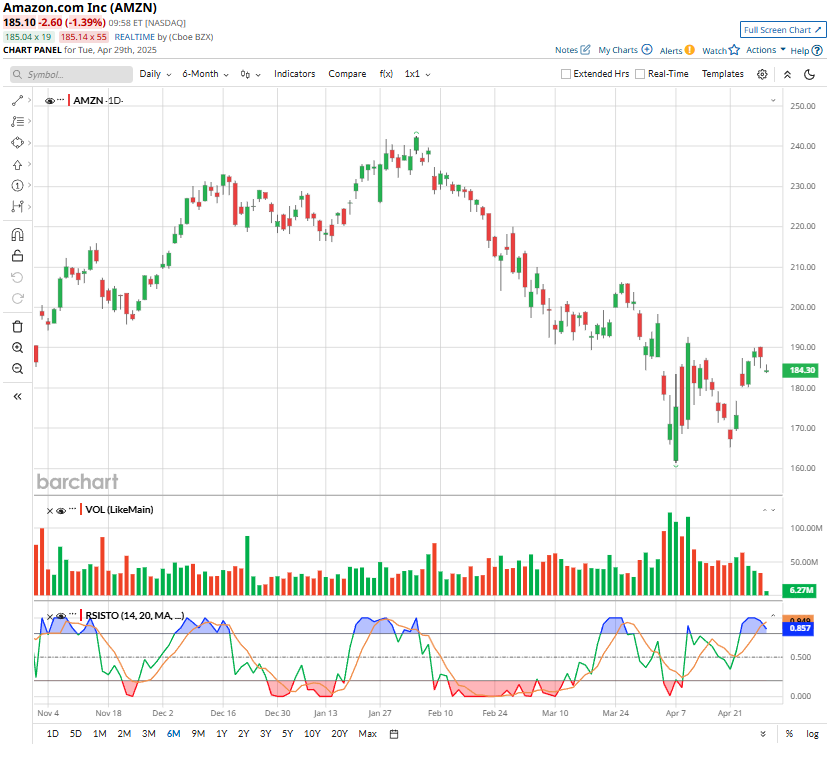
Task: Select the 6M time range
Action: pyautogui.click(x=174, y=734)
